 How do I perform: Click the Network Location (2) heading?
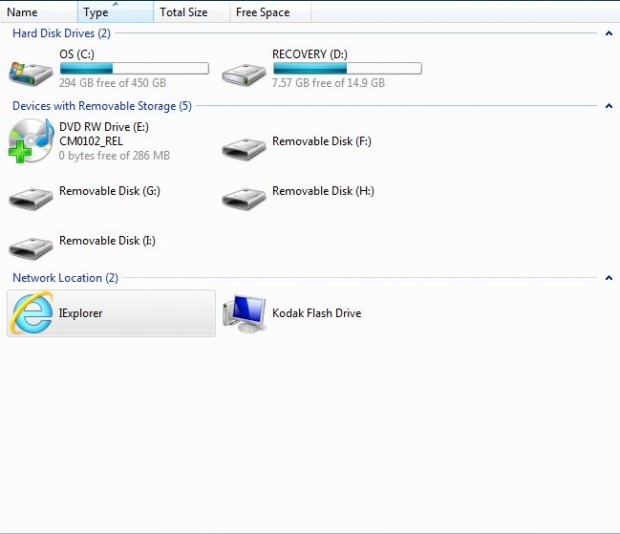(x=65, y=278)
